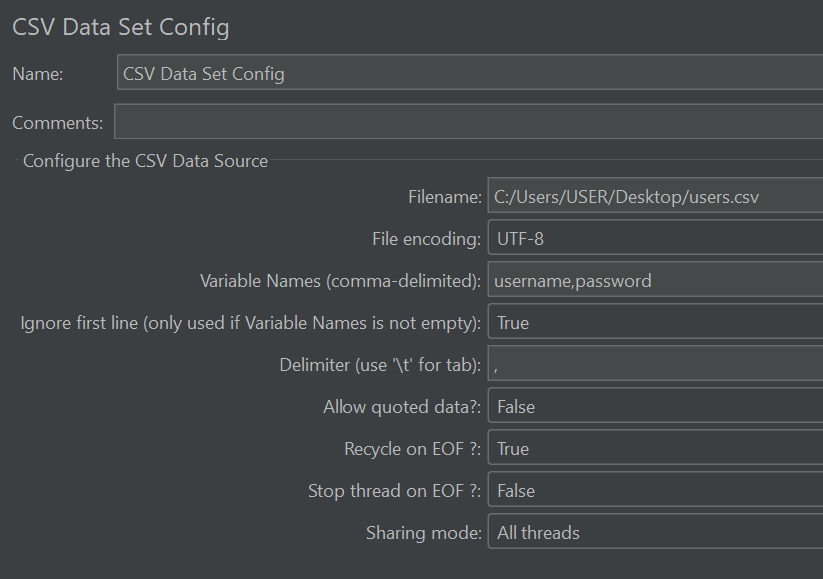Click the Sharing mode: label
The height and width of the screenshot is (579, 823).
point(423,533)
